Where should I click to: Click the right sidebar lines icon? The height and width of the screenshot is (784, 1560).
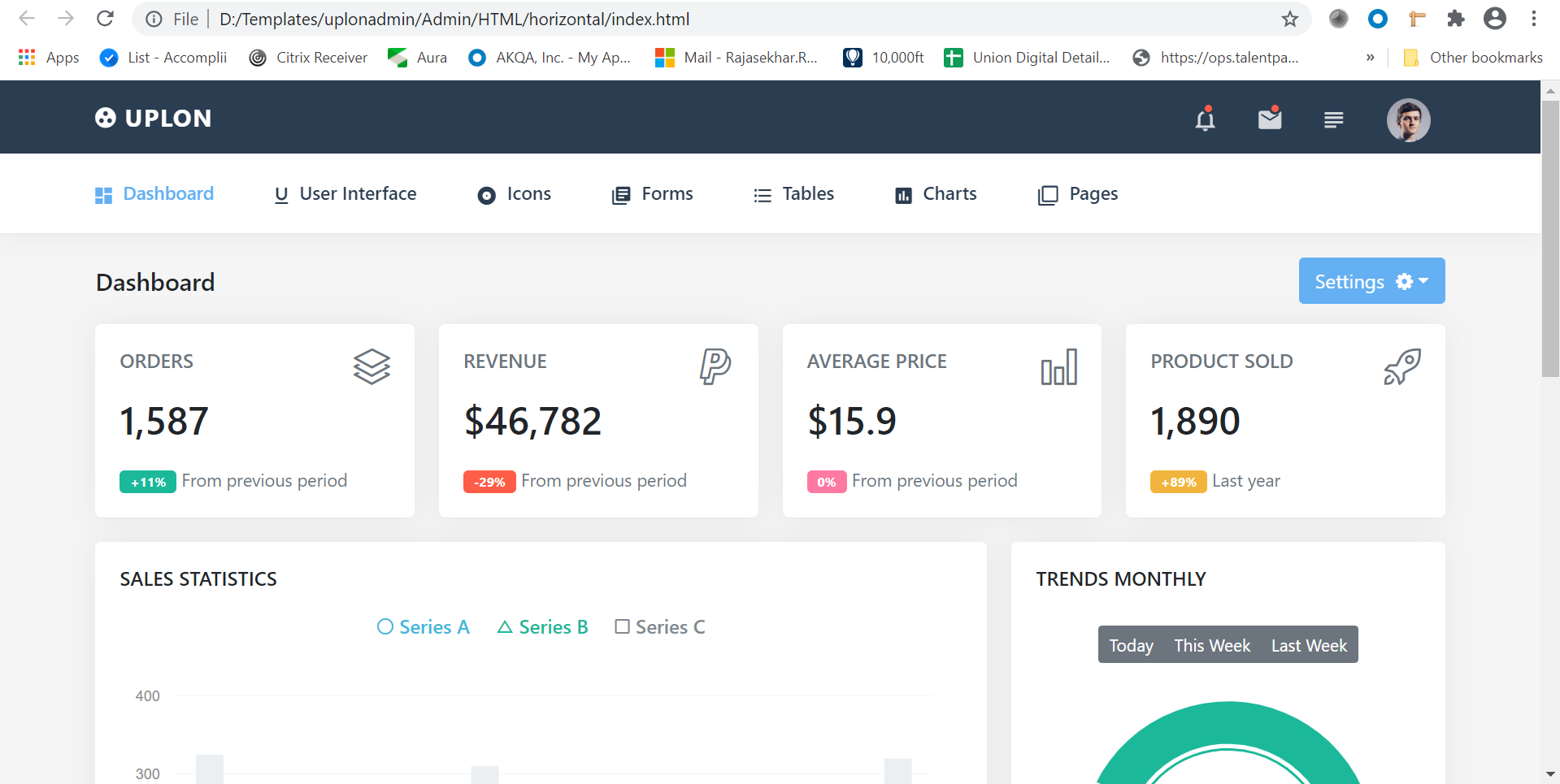tap(1333, 119)
